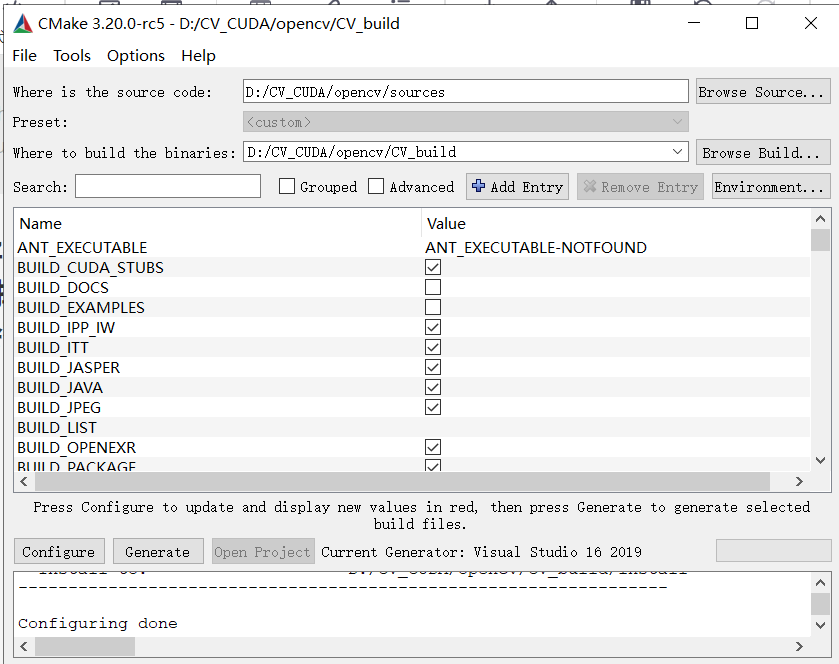
Task: Toggle BUILD_JPEG checkbox
Action: click(x=433, y=407)
